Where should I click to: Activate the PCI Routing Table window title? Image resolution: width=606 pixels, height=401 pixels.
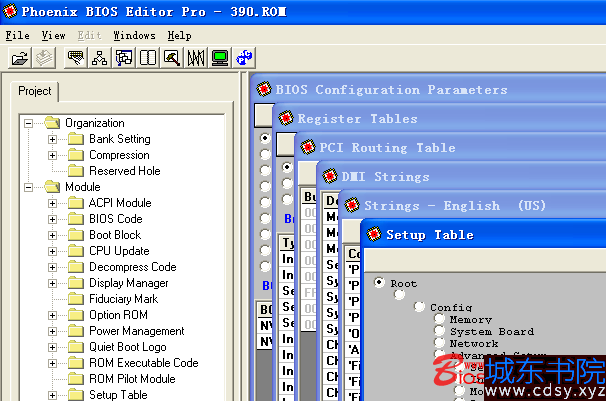tap(387, 148)
